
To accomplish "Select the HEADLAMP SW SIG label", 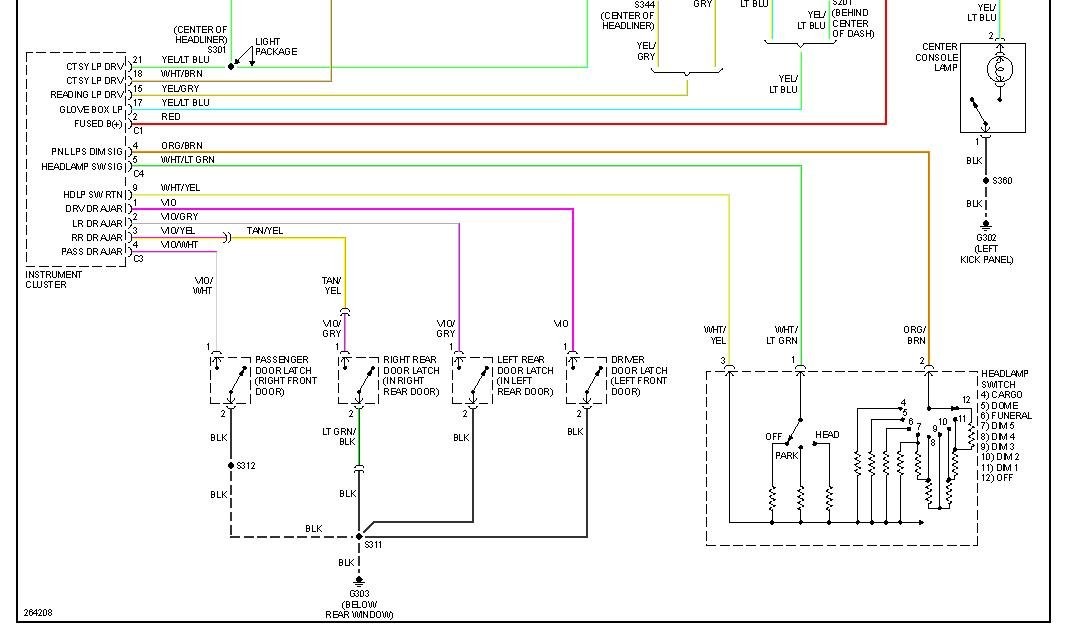I will point(82,167).
